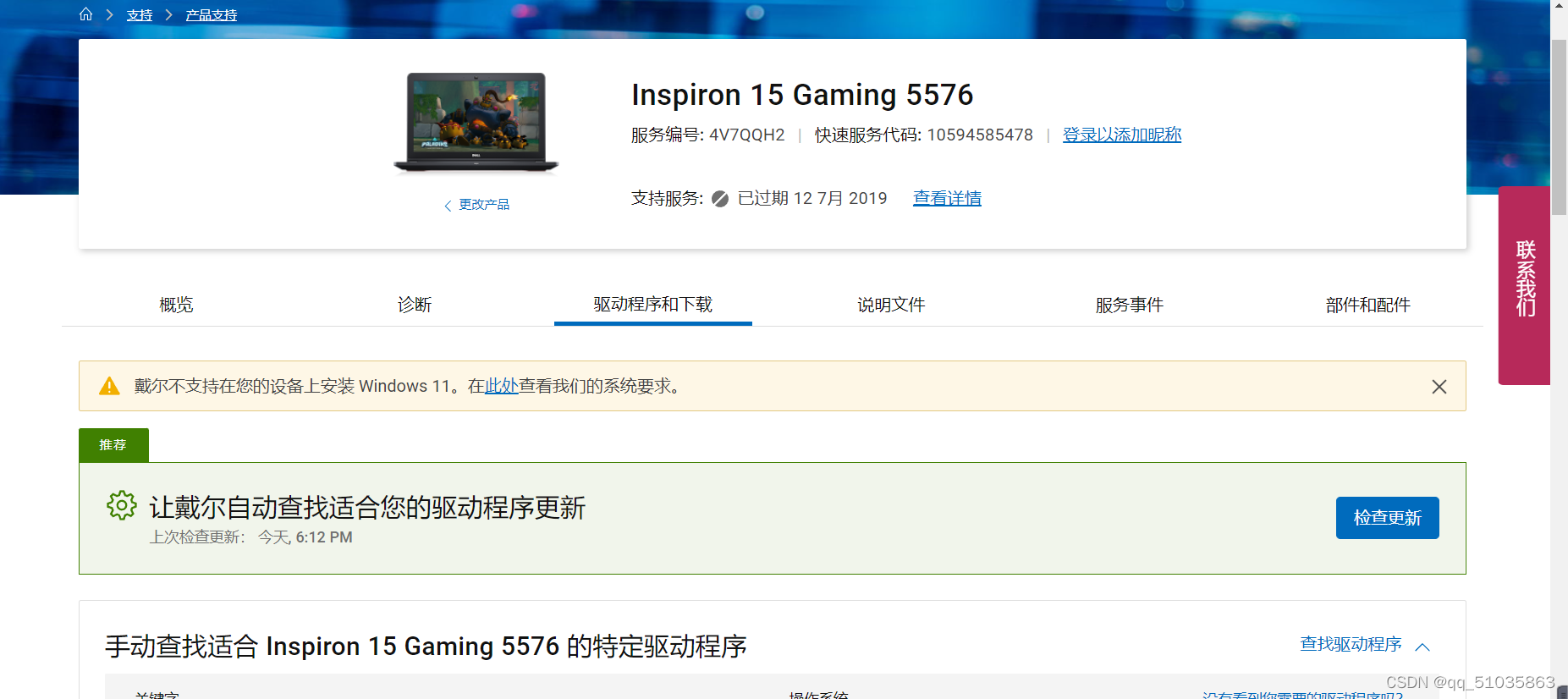The height and width of the screenshot is (699, 1568).
Task: Open the 部件和配件 tab
Action: click(1367, 305)
